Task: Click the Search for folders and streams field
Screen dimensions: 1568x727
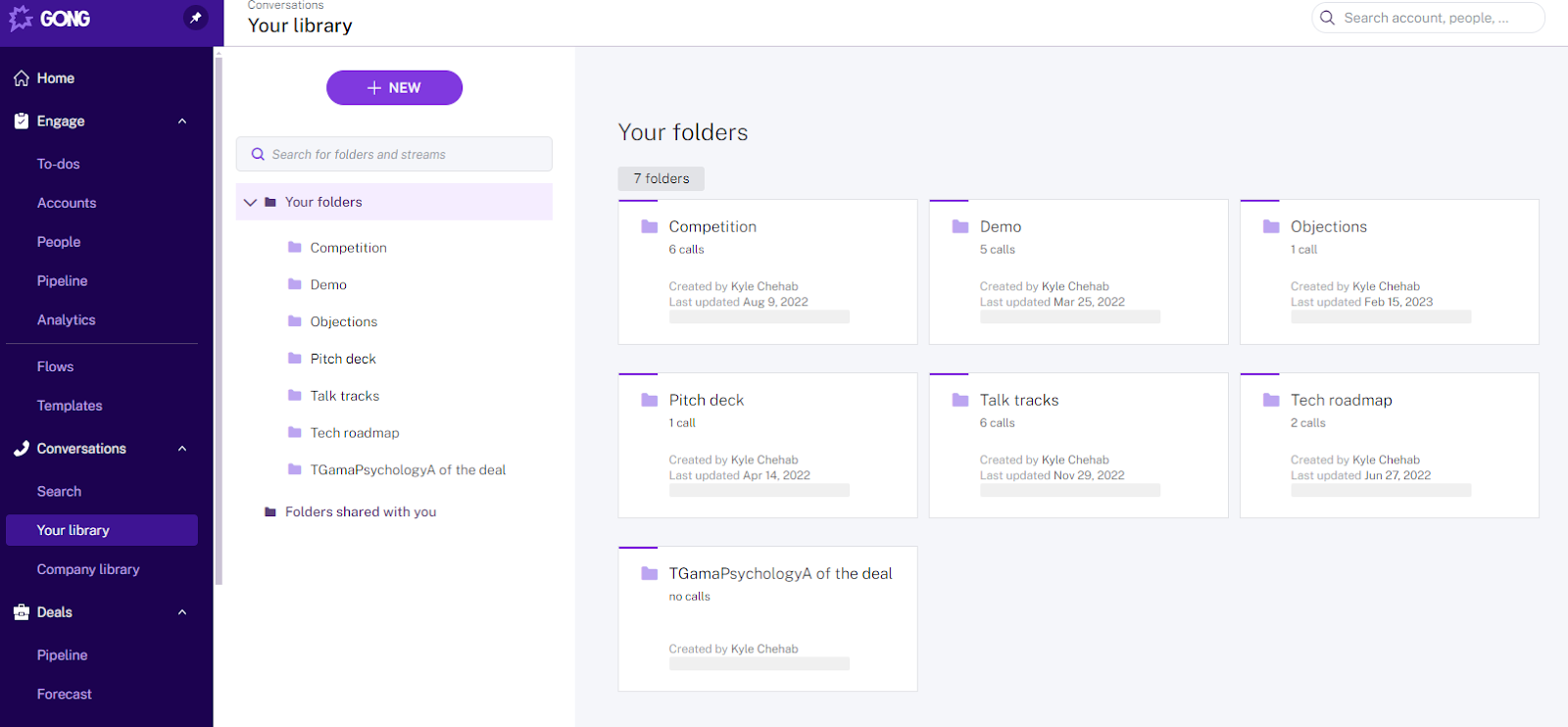Action: tap(394, 155)
